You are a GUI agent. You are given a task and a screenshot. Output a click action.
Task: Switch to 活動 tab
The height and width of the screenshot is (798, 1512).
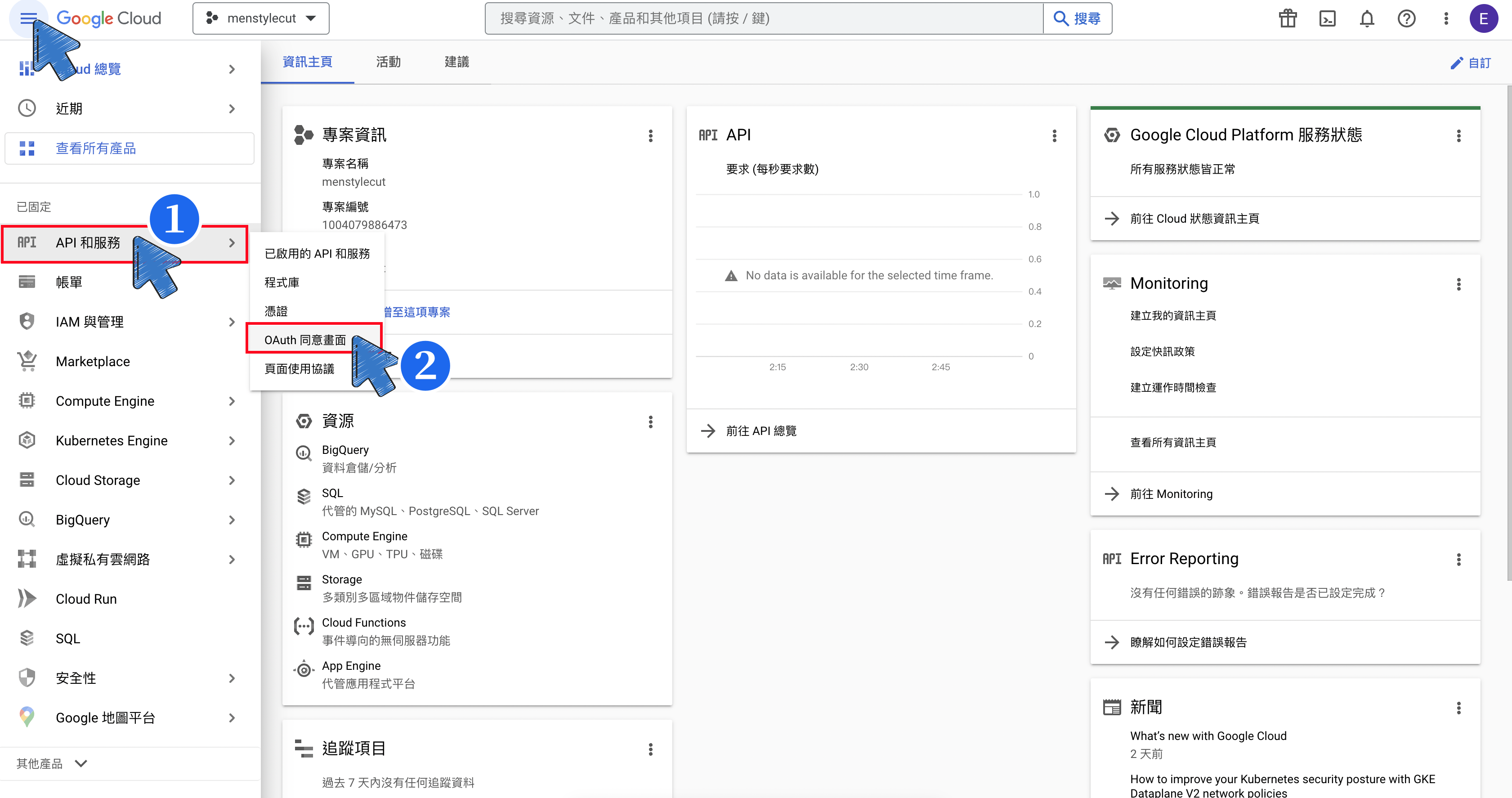[388, 62]
